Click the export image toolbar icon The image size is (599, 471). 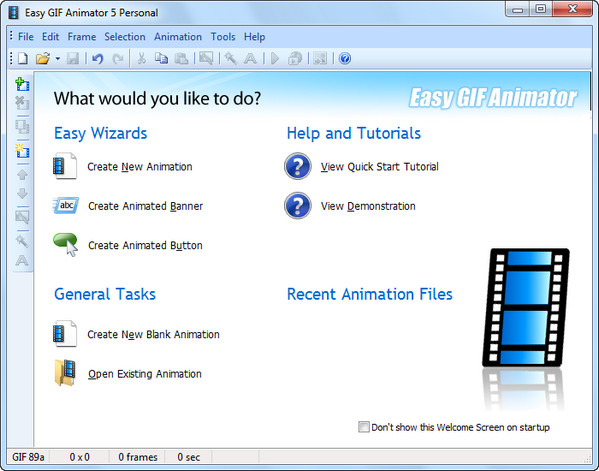coord(320,58)
